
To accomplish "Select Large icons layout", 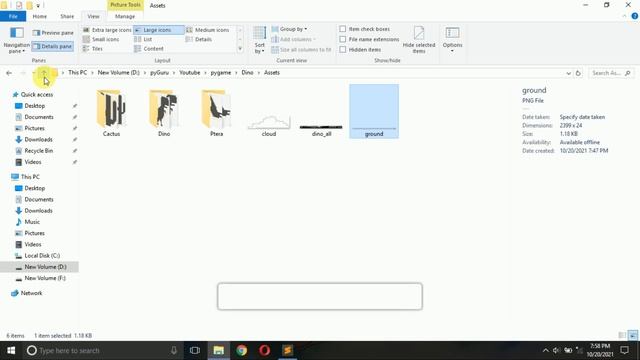I will (158, 30).
